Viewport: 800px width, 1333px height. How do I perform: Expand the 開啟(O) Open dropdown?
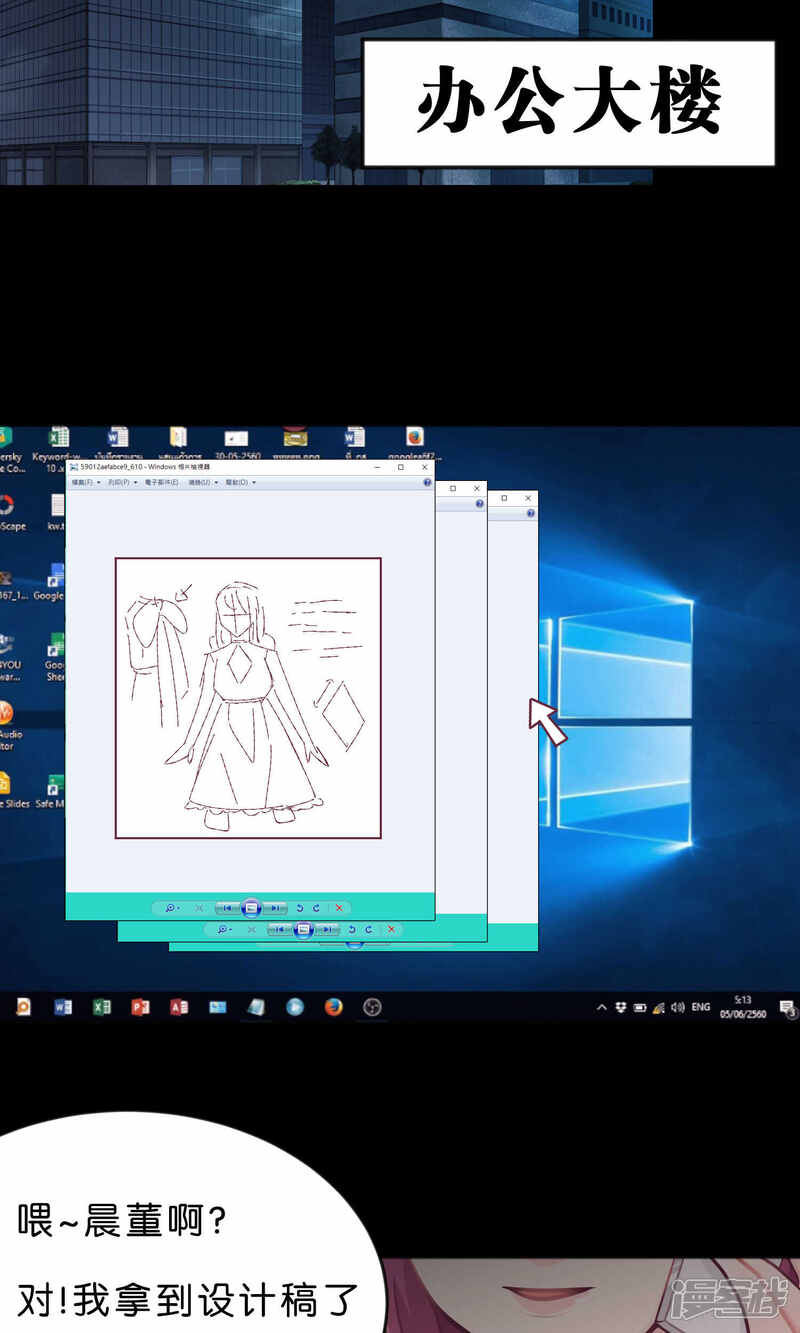[239, 482]
